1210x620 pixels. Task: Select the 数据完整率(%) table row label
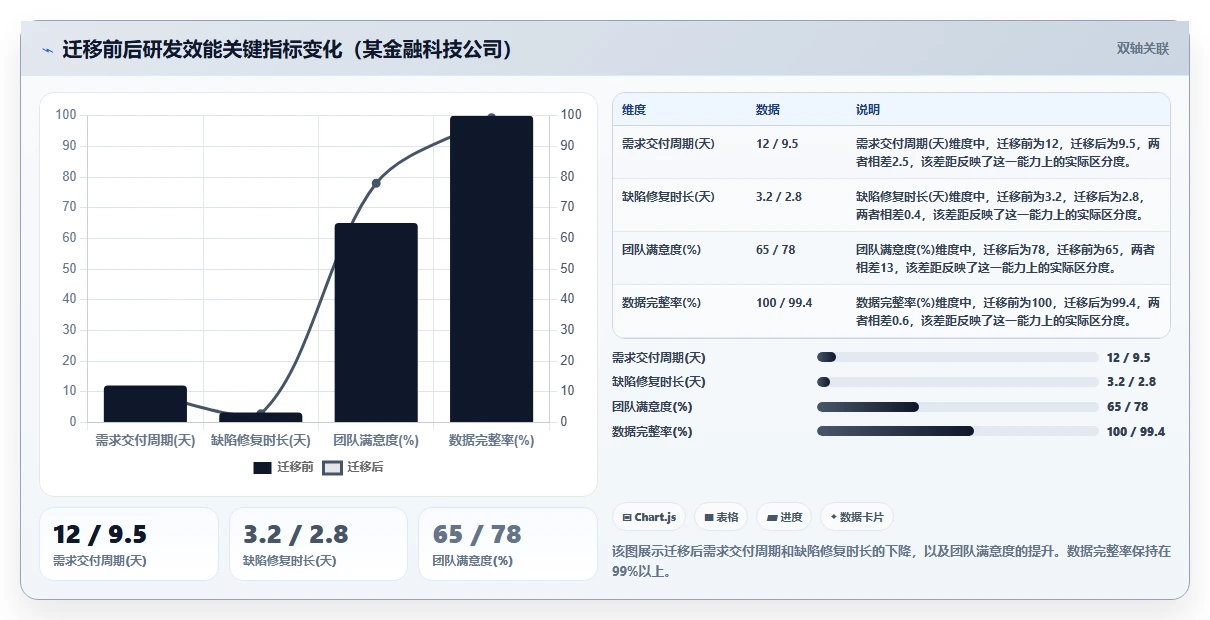point(661,303)
